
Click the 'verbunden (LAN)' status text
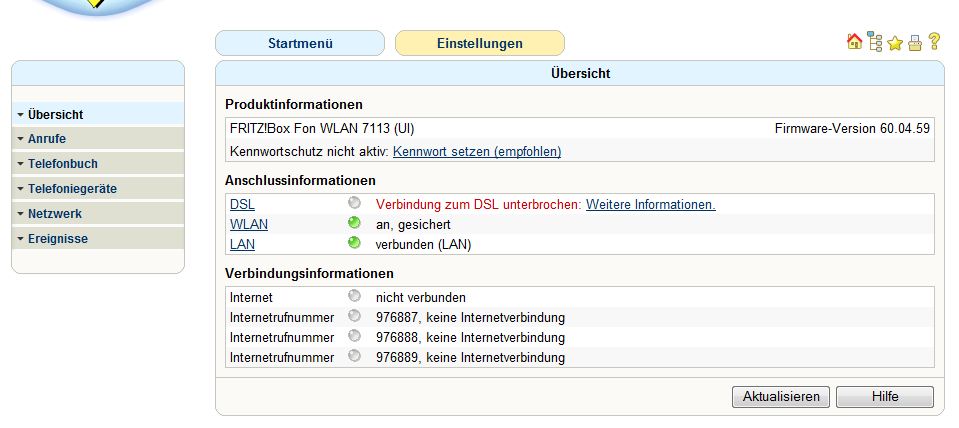point(423,245)
